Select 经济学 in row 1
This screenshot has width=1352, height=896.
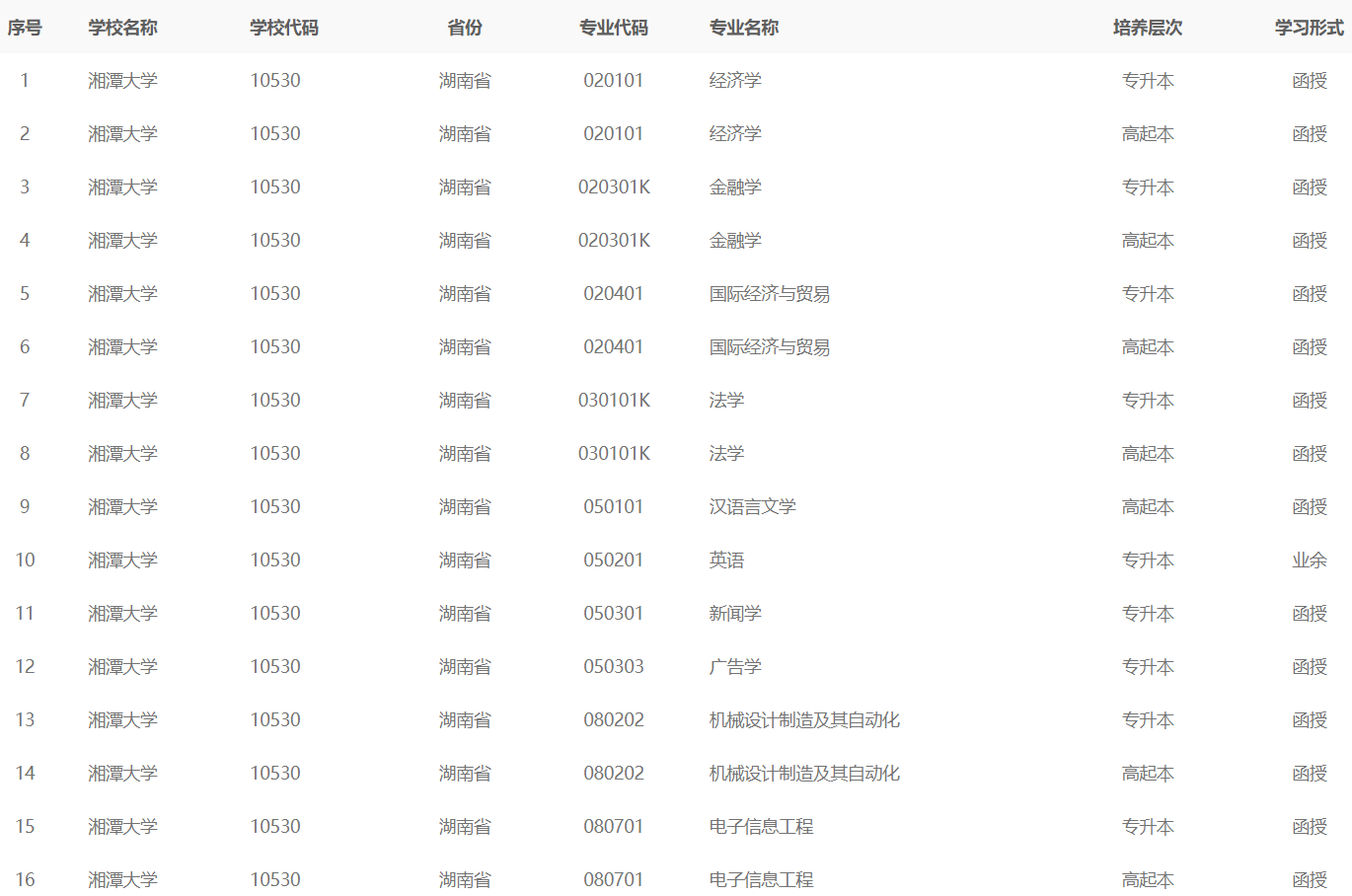coord(735,81)
